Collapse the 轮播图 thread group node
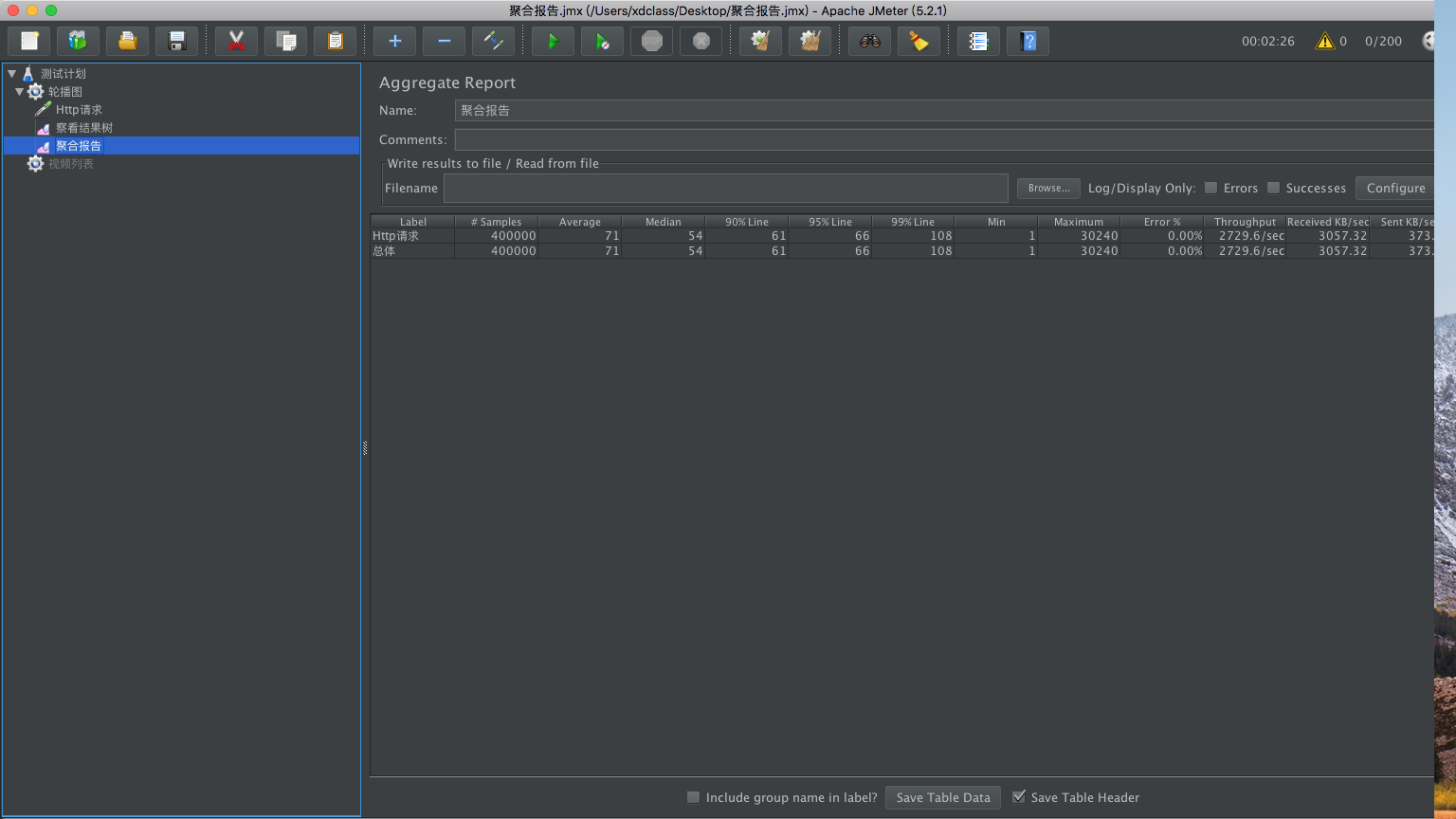 click(x=19, y=91)
